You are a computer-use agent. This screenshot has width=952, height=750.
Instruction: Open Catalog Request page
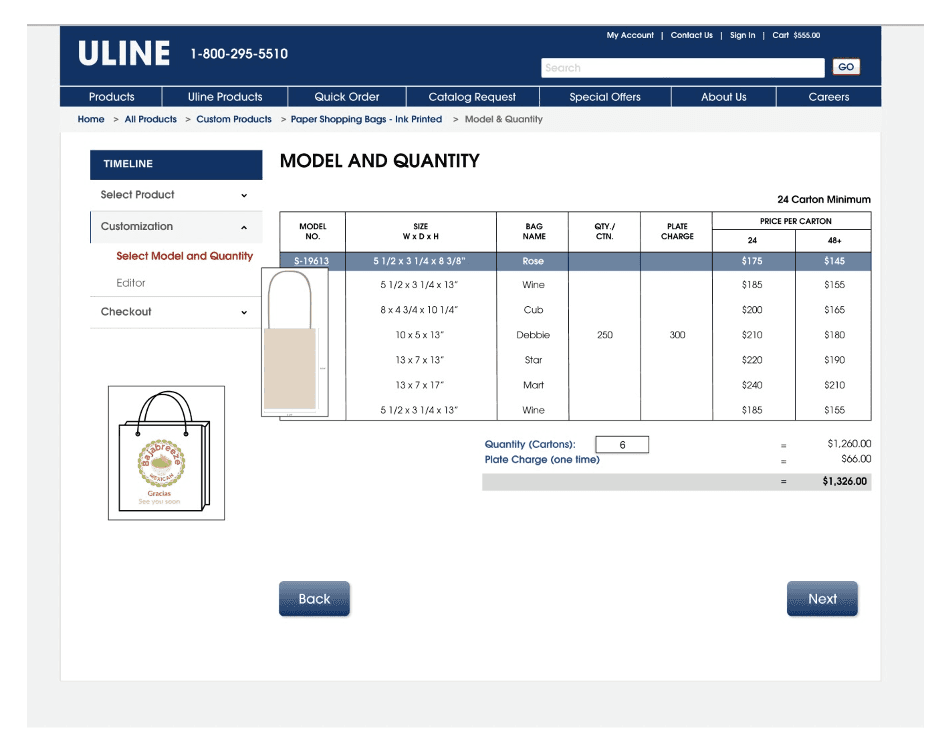coord(472,97)
